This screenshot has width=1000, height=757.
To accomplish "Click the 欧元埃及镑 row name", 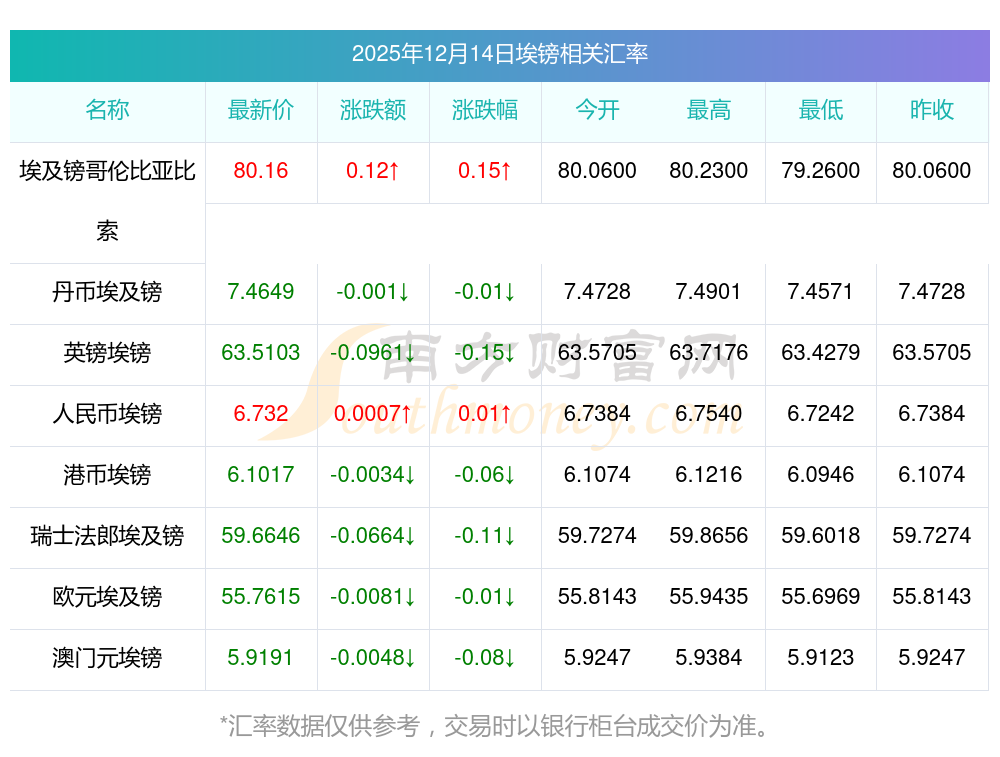I will tap(107, 597).
